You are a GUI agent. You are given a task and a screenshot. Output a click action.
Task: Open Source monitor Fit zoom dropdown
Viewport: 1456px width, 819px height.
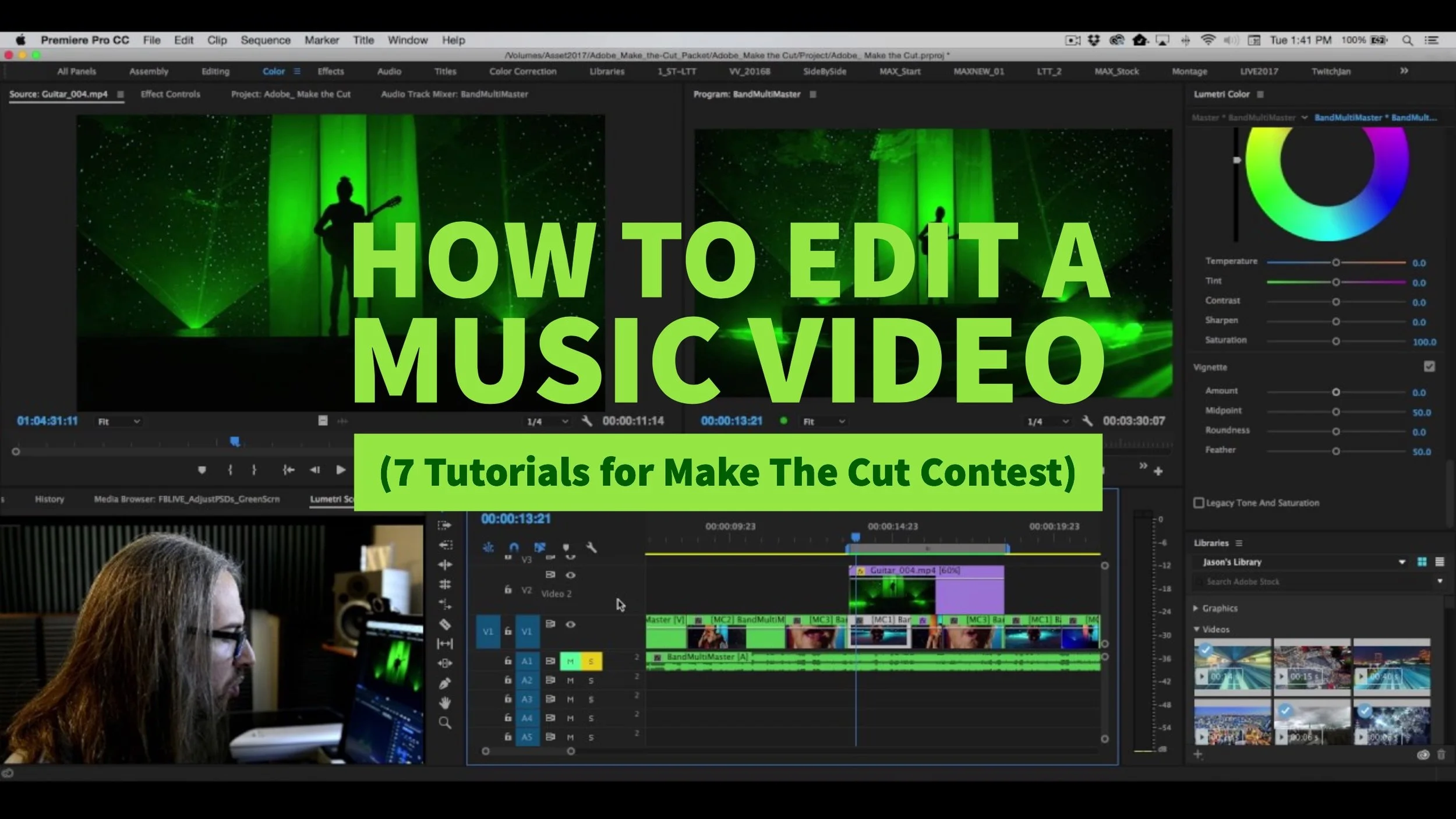pos(119,421)
